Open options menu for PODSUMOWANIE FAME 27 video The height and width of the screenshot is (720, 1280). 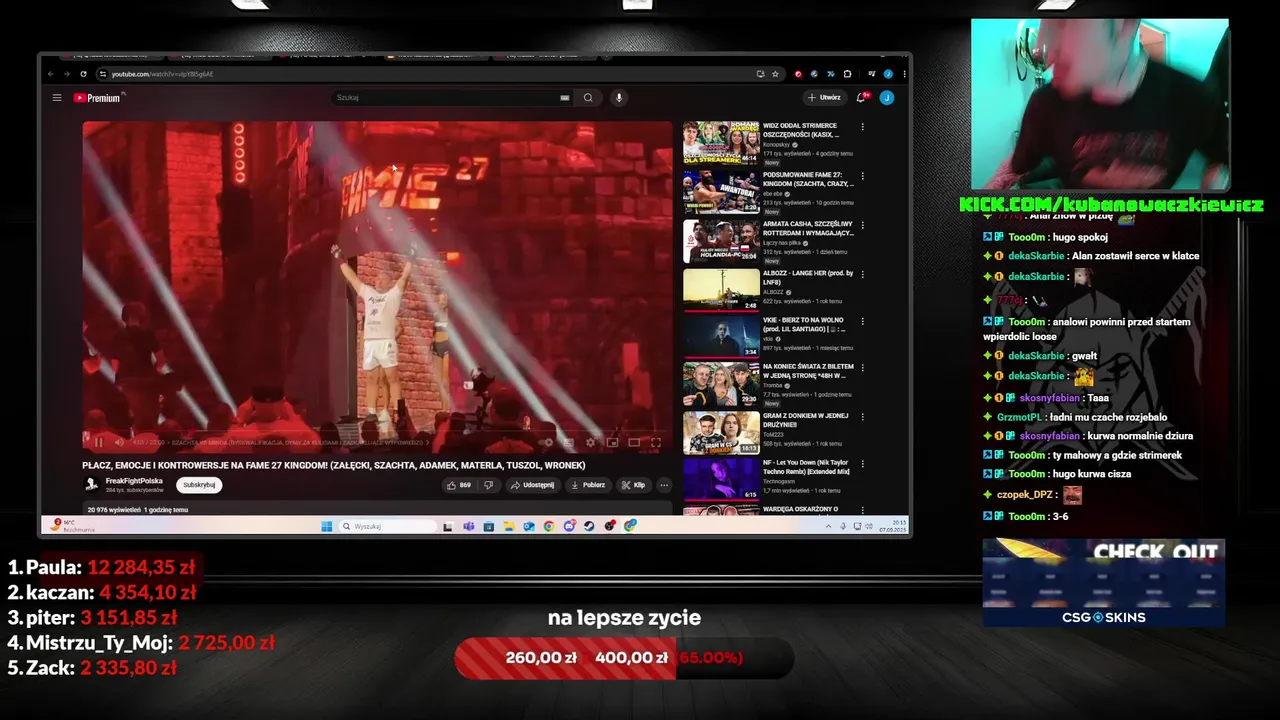pyautogui.click(x=862, y=176)
